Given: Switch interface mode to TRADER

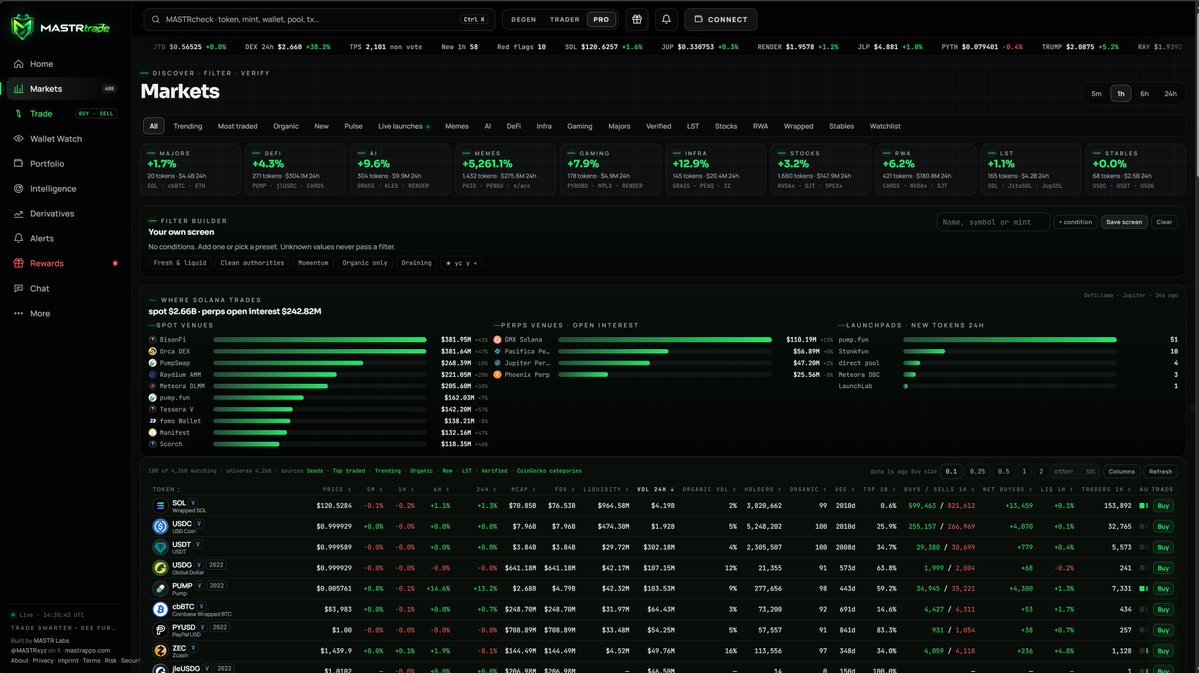Looking at the screenshot, I should (x=564, y=19).
